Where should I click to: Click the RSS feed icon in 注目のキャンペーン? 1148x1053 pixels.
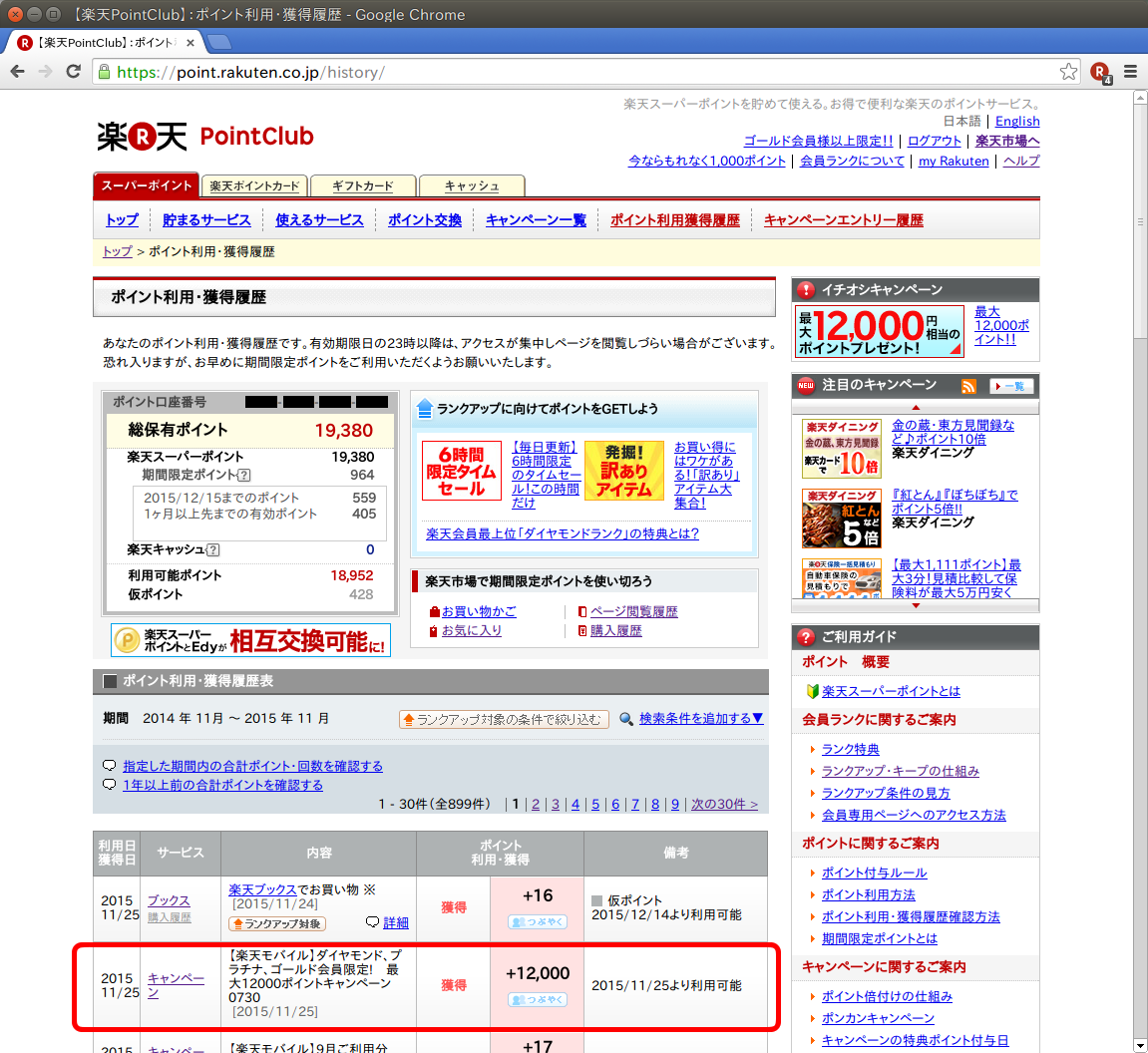pyautogui.click(x=968, y=386)
